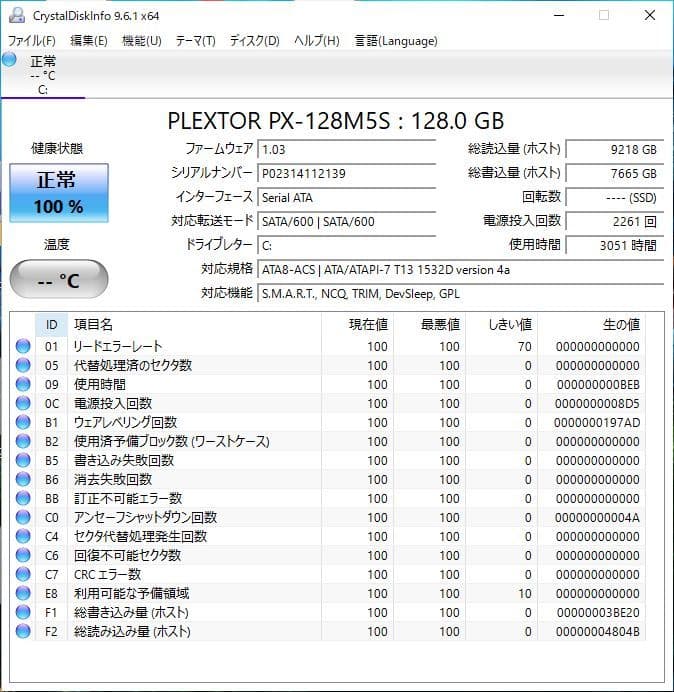
Task: Select the 使用済予備ブロック数 (ワーストケース) row
Action: (x=328, y=441)
